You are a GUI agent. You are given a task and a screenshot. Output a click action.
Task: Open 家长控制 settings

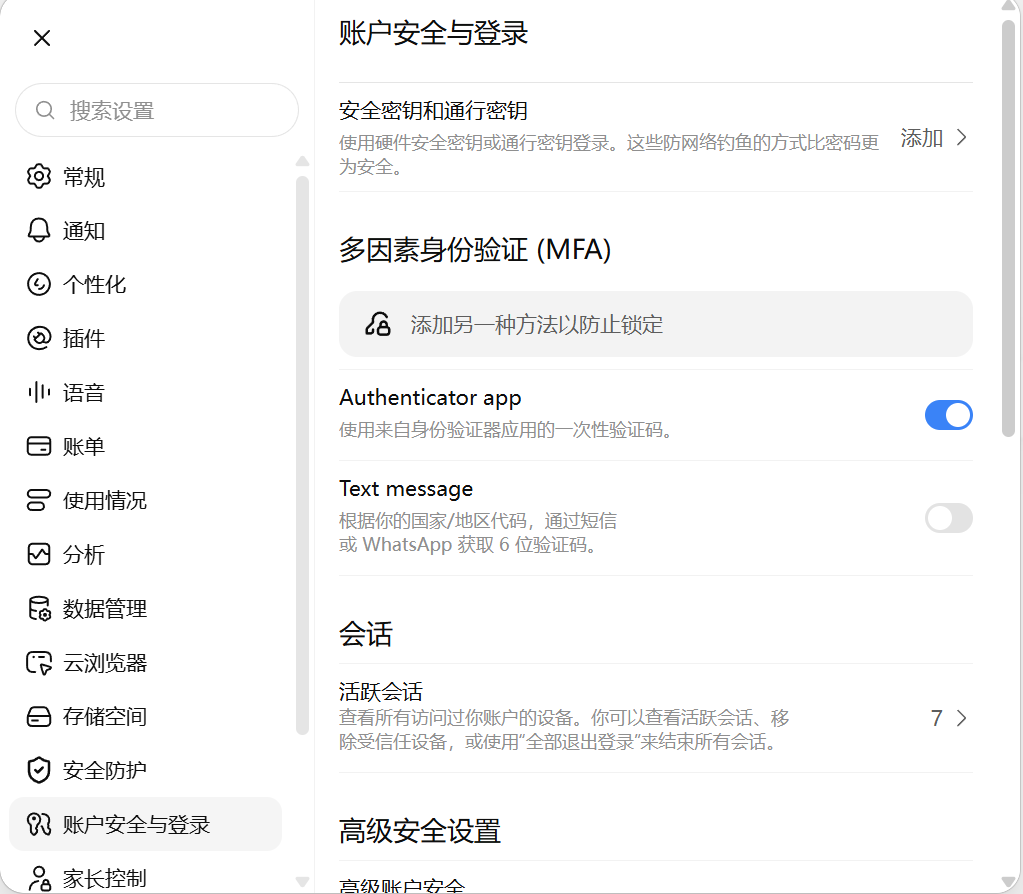point(145,878)
